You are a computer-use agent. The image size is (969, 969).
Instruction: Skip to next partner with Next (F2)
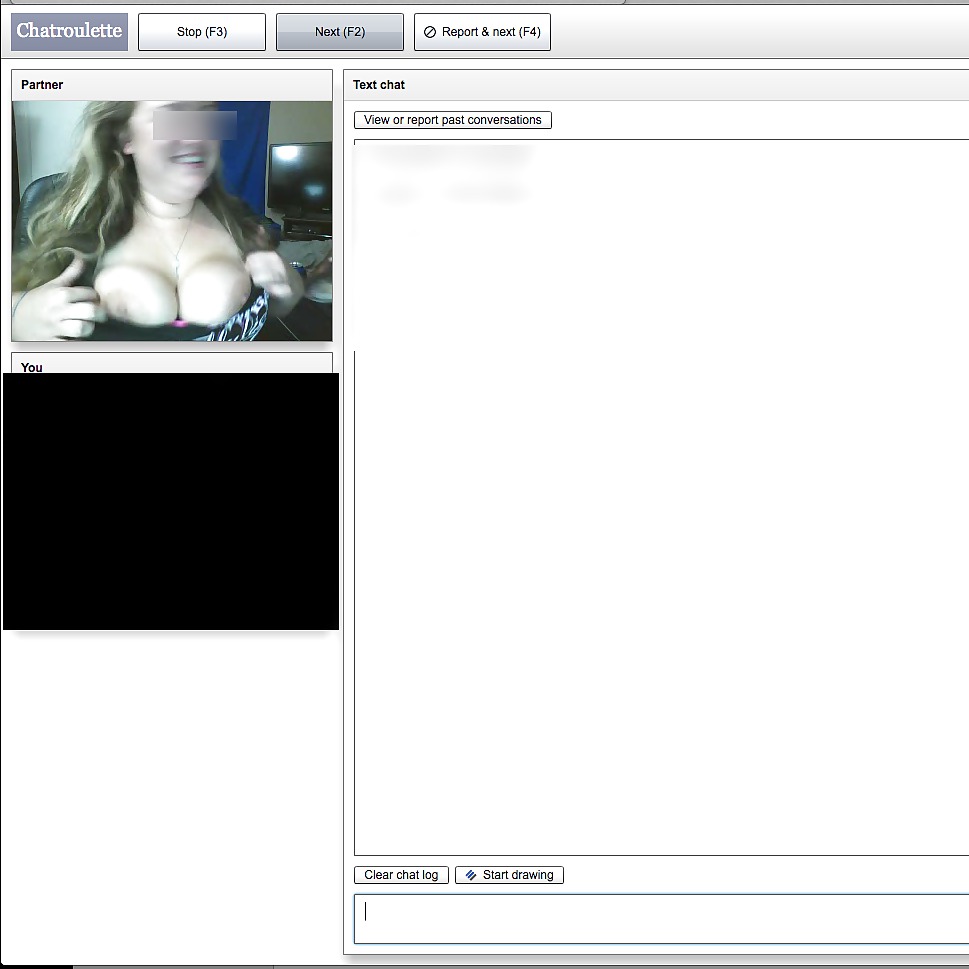(x=339, y=32)
